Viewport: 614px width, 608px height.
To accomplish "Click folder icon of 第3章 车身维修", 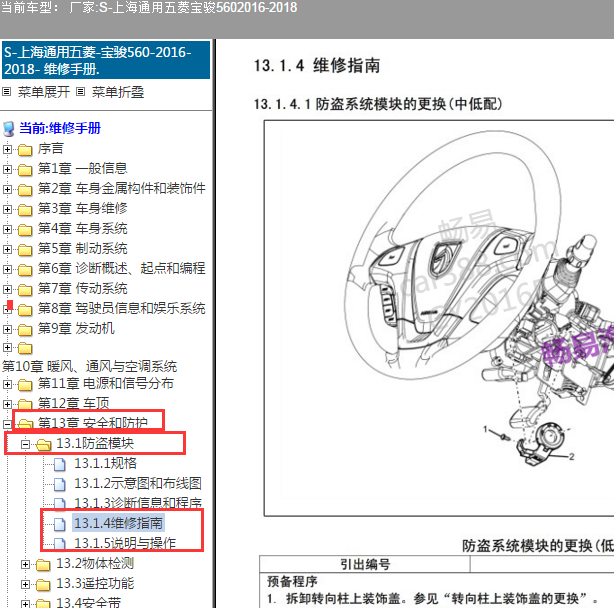I will pyautogui.click(x=25, y=209).
